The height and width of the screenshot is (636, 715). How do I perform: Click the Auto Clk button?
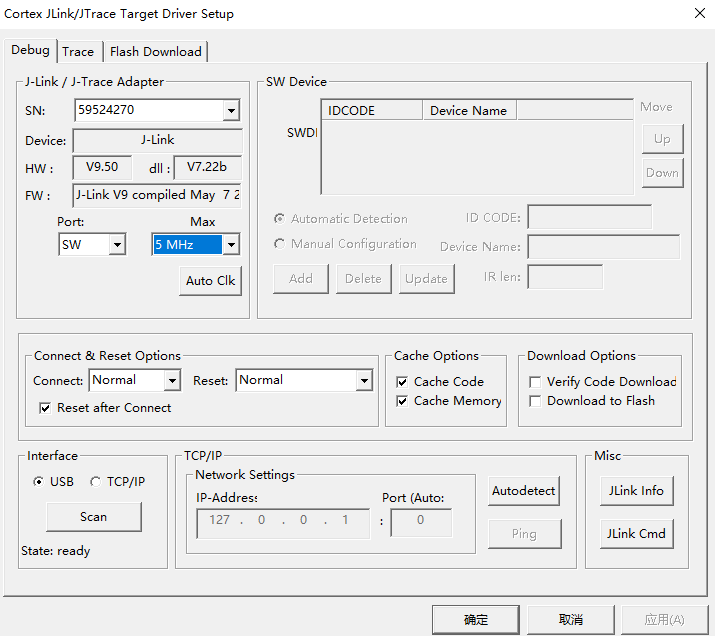[210, 281]
